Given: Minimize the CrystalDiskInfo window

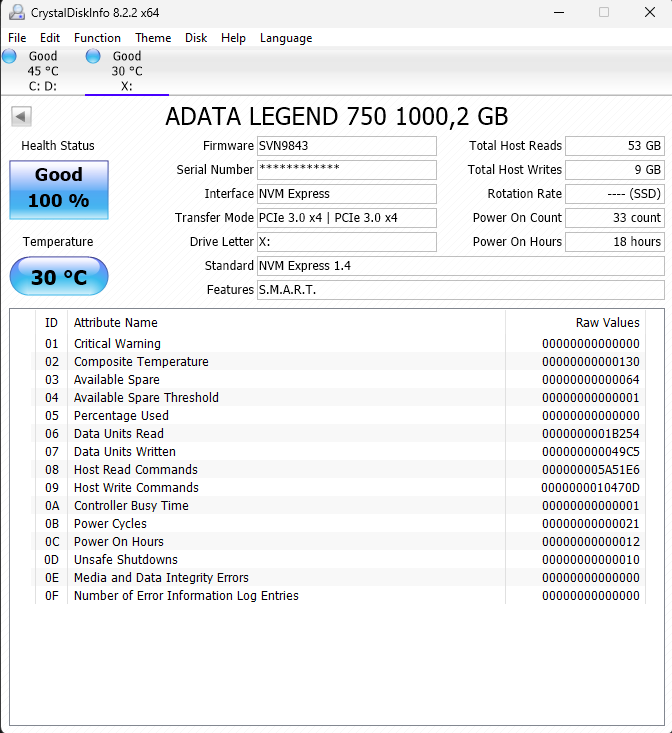Looking at the screenshot, I should [x=559, y=13].
